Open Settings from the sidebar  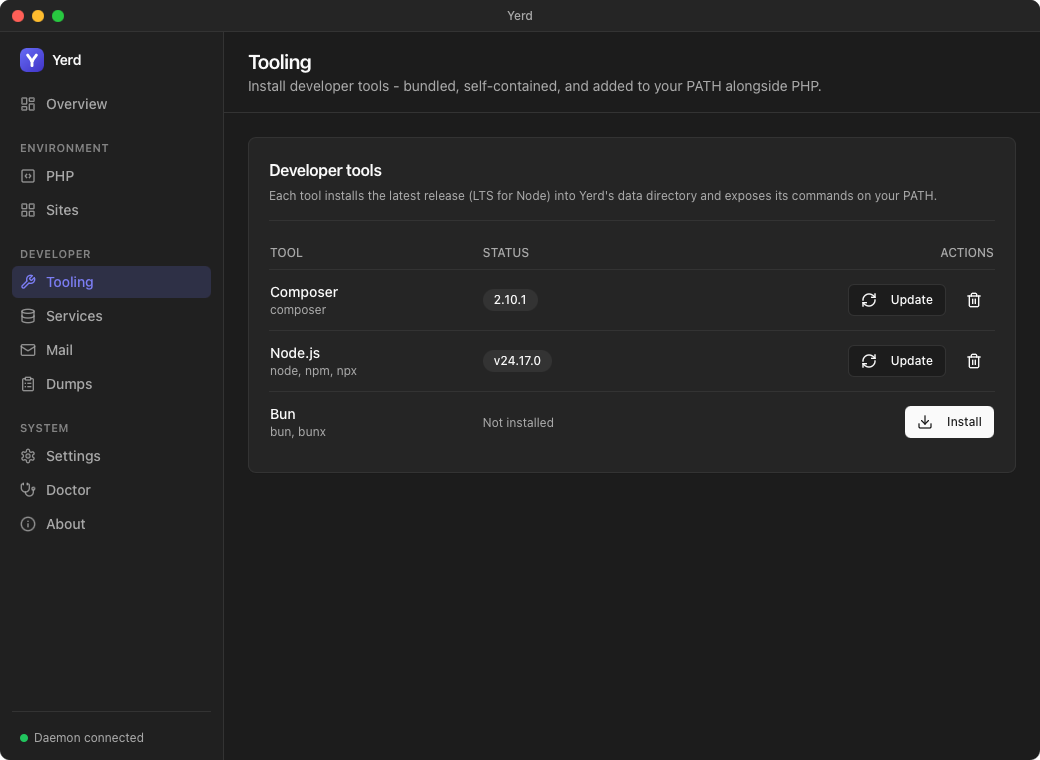click(111, 456)
